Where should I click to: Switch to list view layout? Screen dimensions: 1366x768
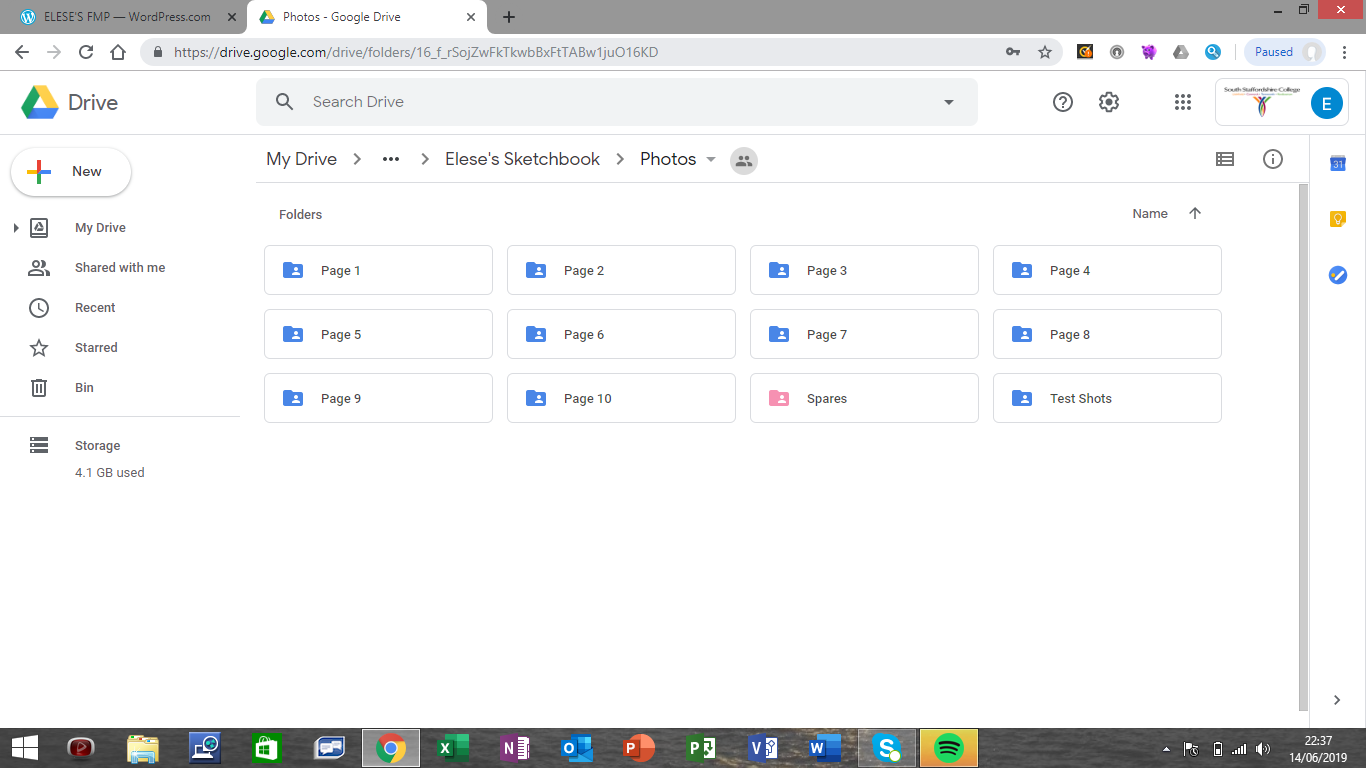coord(1225,159)
